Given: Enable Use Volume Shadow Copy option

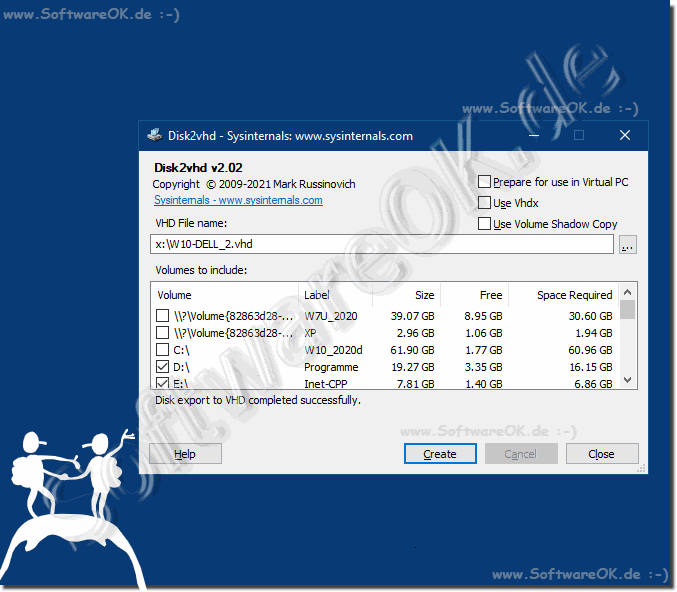Looking at the screenshot, I should click(x=484, y=224).
